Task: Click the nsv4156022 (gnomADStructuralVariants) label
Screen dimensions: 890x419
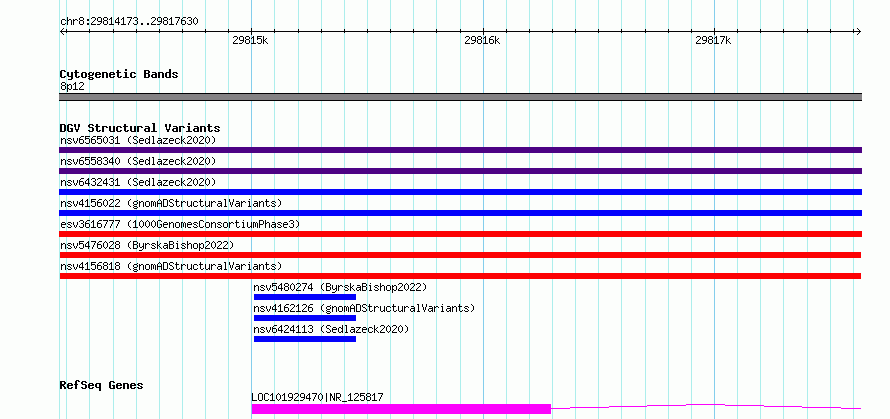Action: point(171,203)
